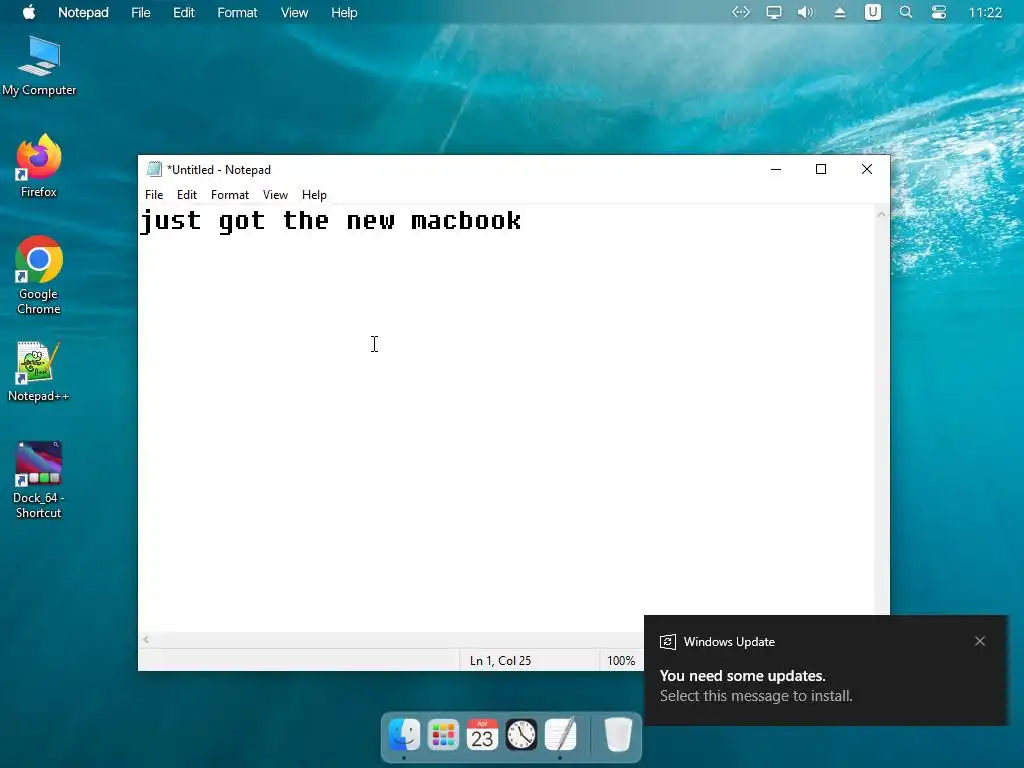1024x768 pixels.
Task: Click the 11:22 clock in menu bar
Action: 985,12
